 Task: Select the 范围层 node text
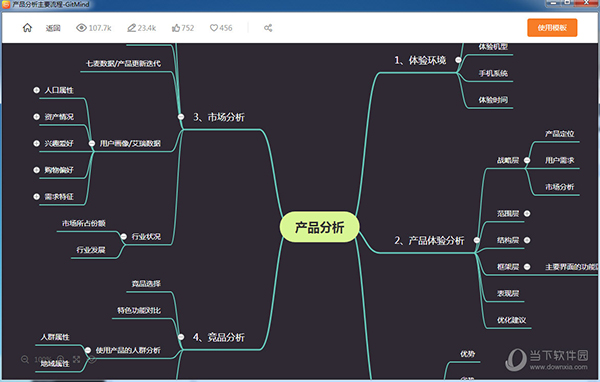point(508,213)
